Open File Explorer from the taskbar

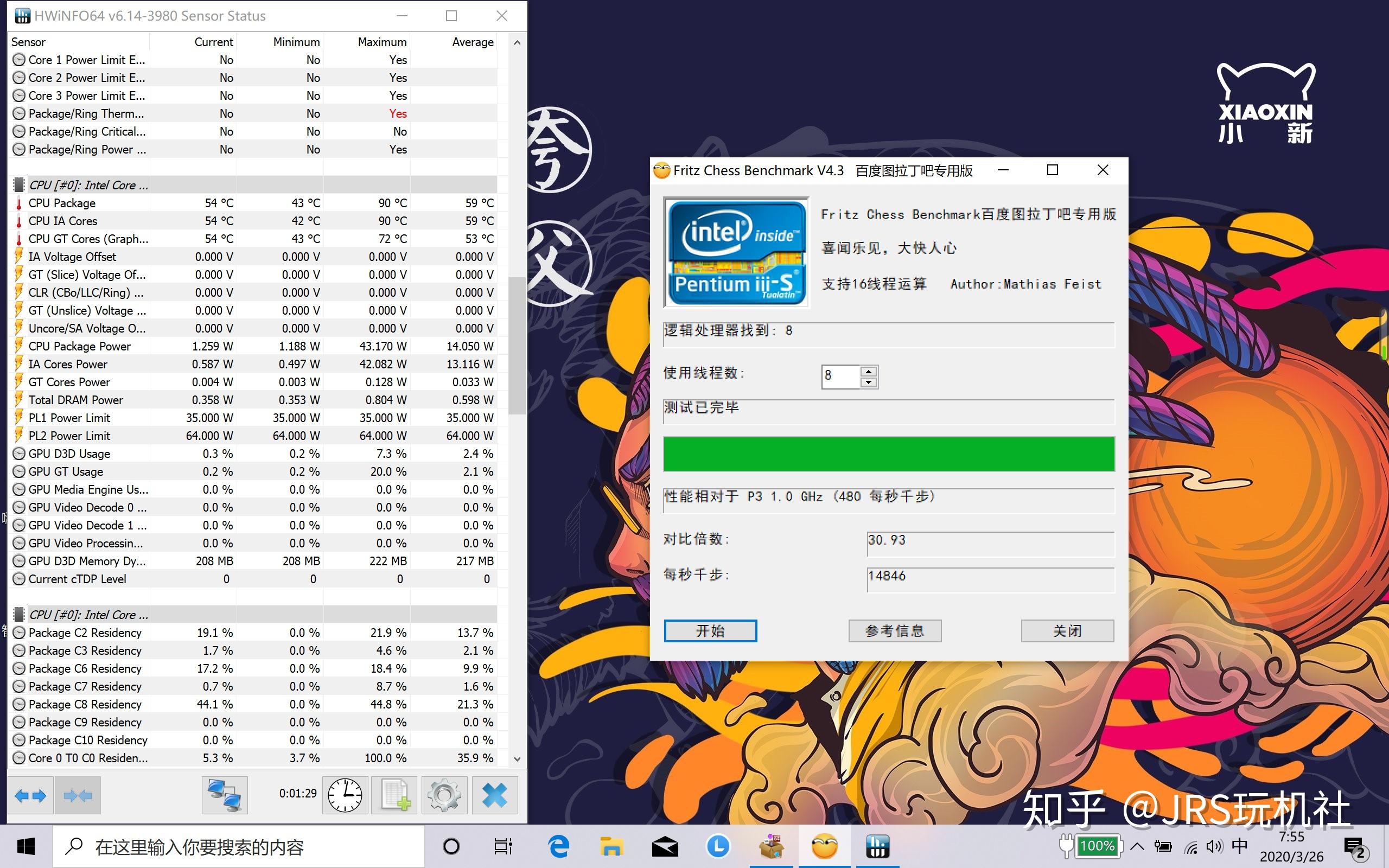pyautogui.click(x=611, y=847)
